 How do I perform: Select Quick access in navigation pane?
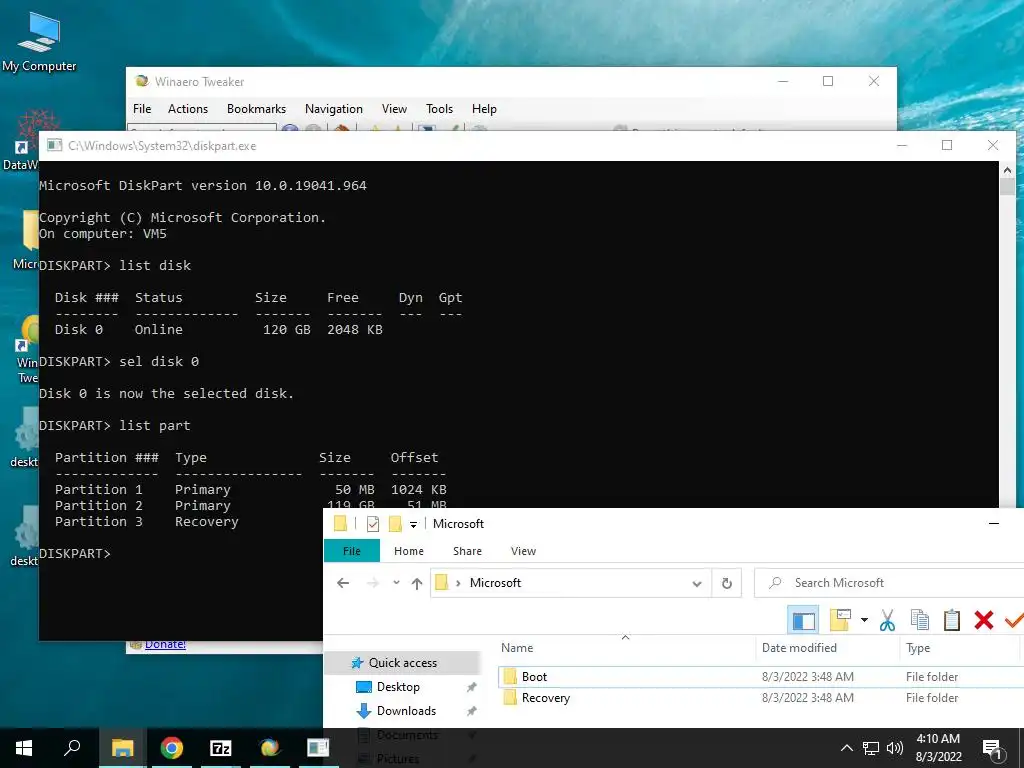[402, 663]
